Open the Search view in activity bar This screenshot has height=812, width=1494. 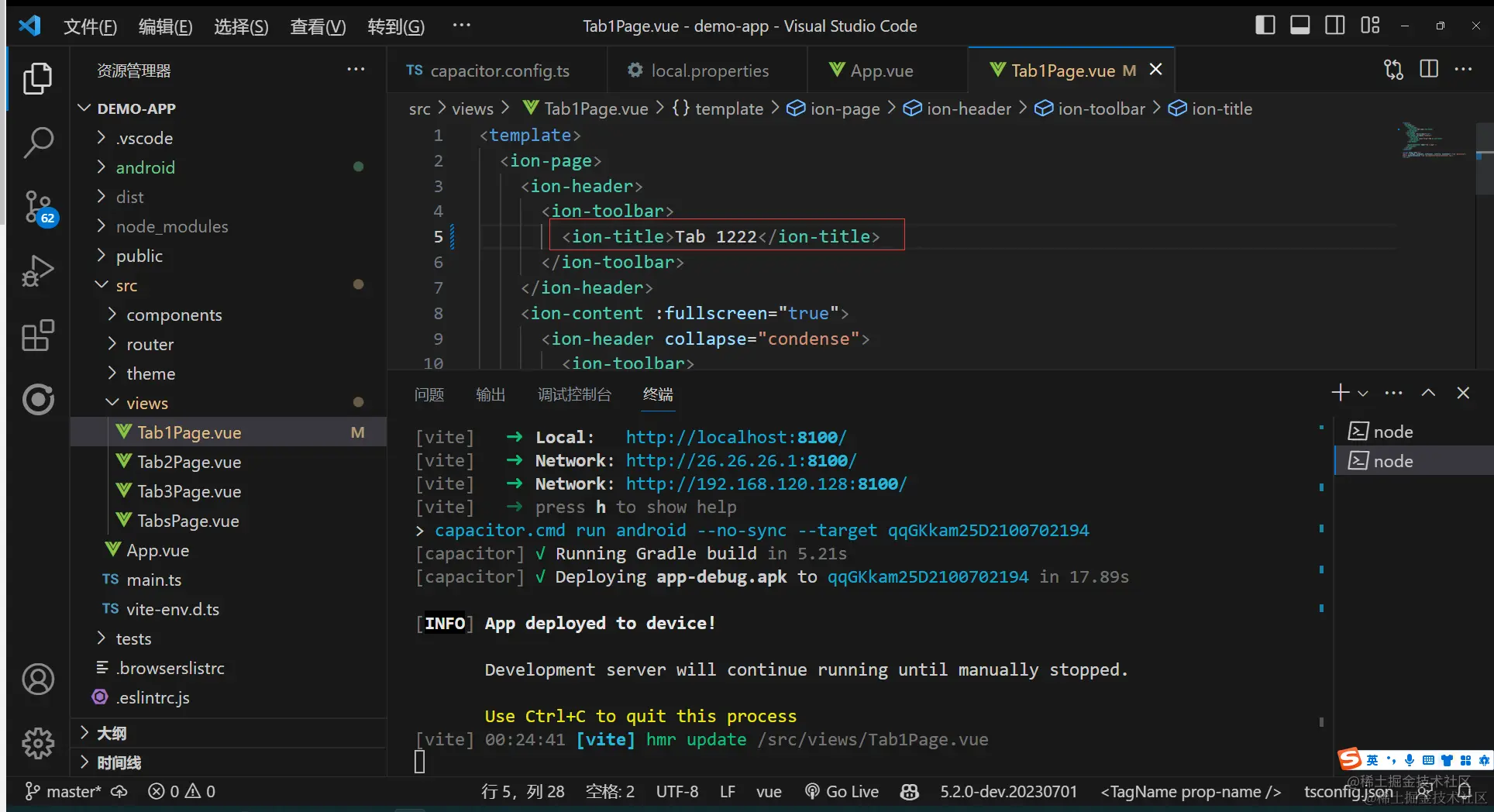point(37,143)
